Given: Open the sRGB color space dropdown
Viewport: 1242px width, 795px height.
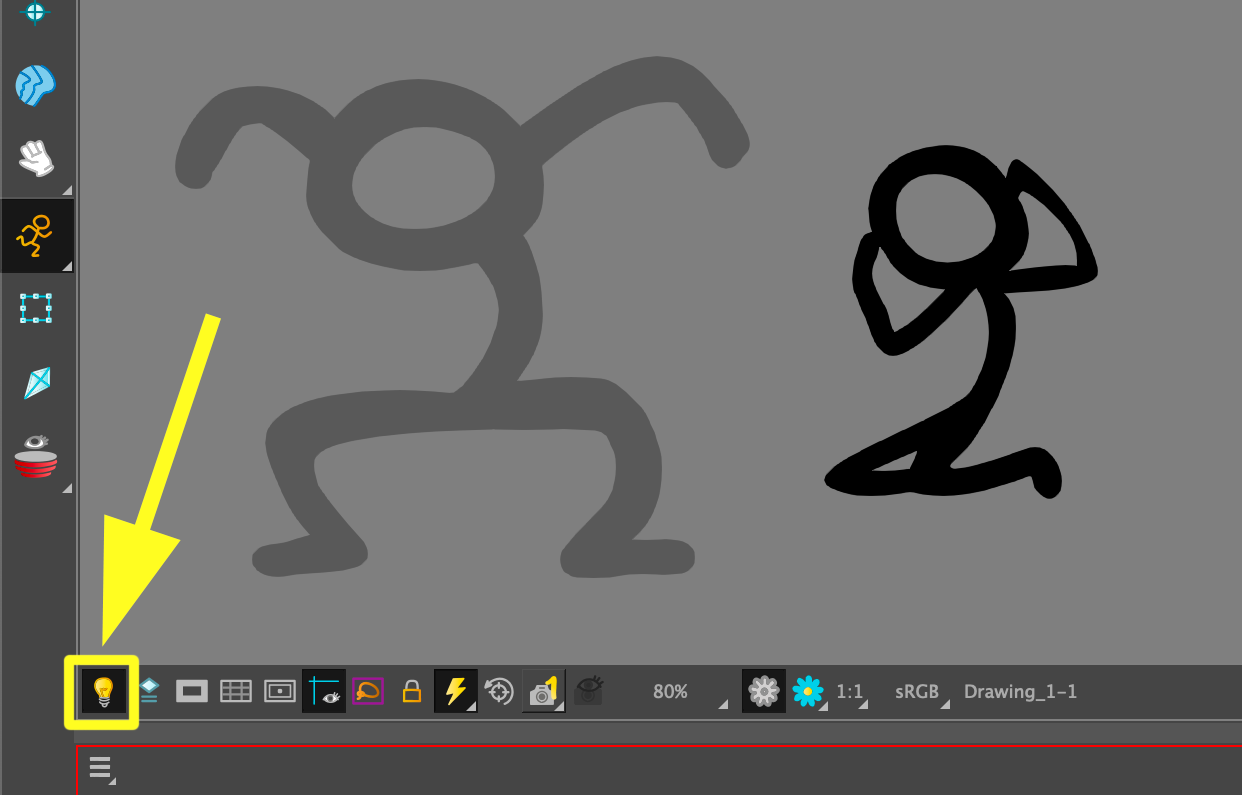Looking at the screenshot, I should pyautogui.click(x=922, y=692).
